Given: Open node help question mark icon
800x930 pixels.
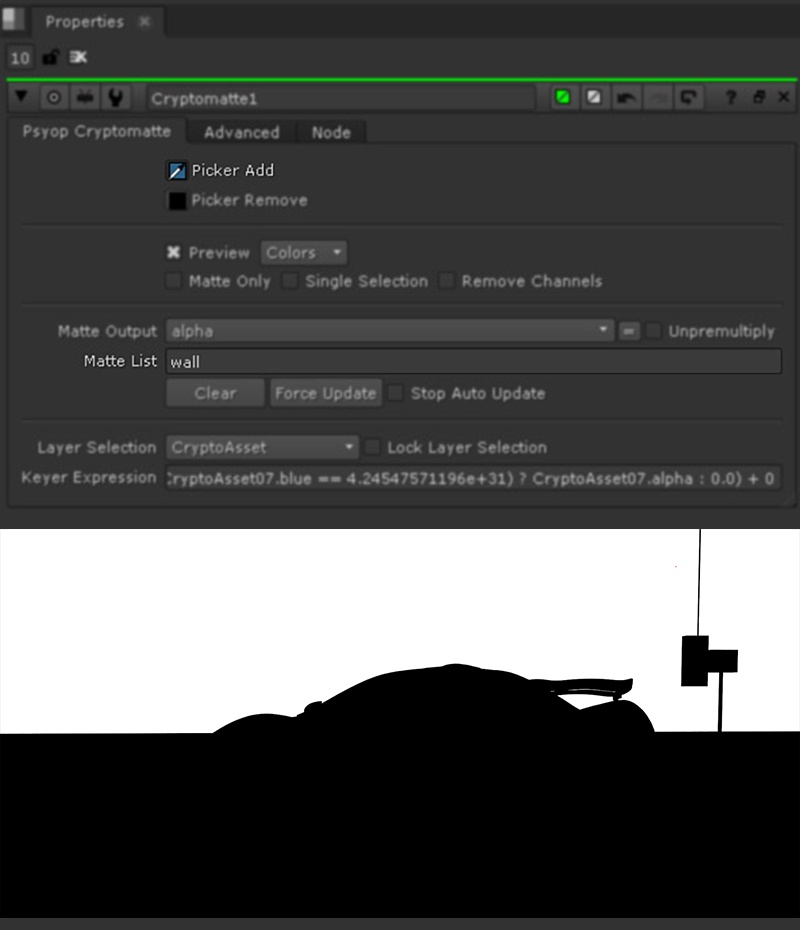Looking at the screenshot, I should 731,98.
